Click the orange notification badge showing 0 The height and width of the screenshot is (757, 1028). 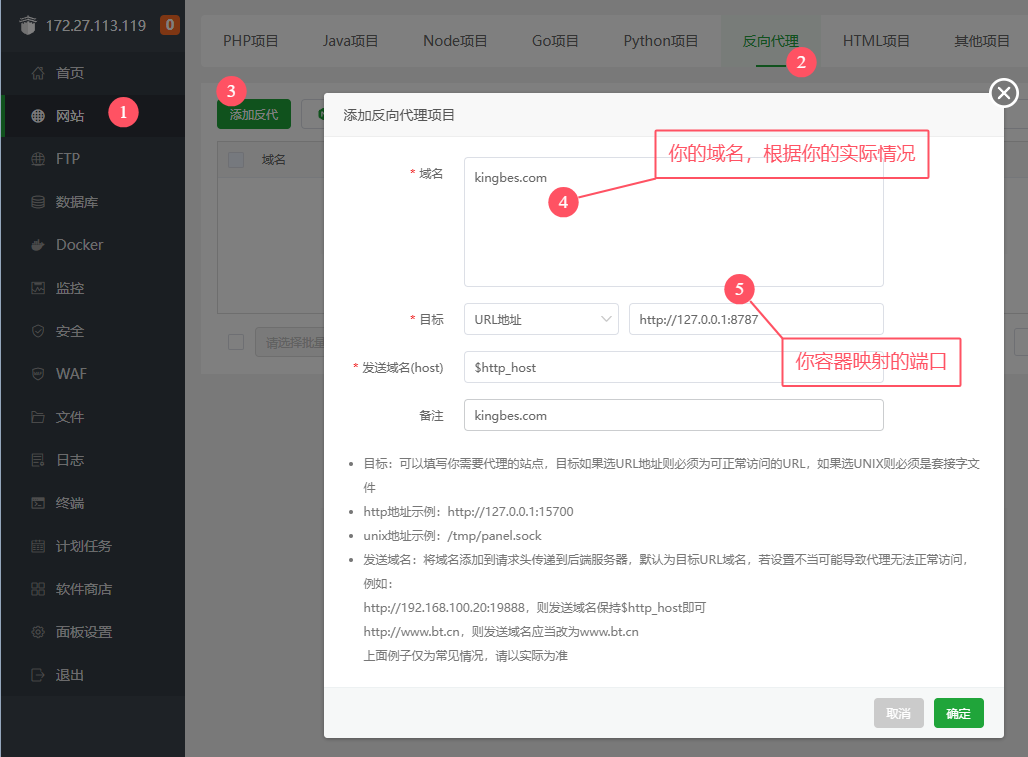pyautogui.click(x=170, y=25)
